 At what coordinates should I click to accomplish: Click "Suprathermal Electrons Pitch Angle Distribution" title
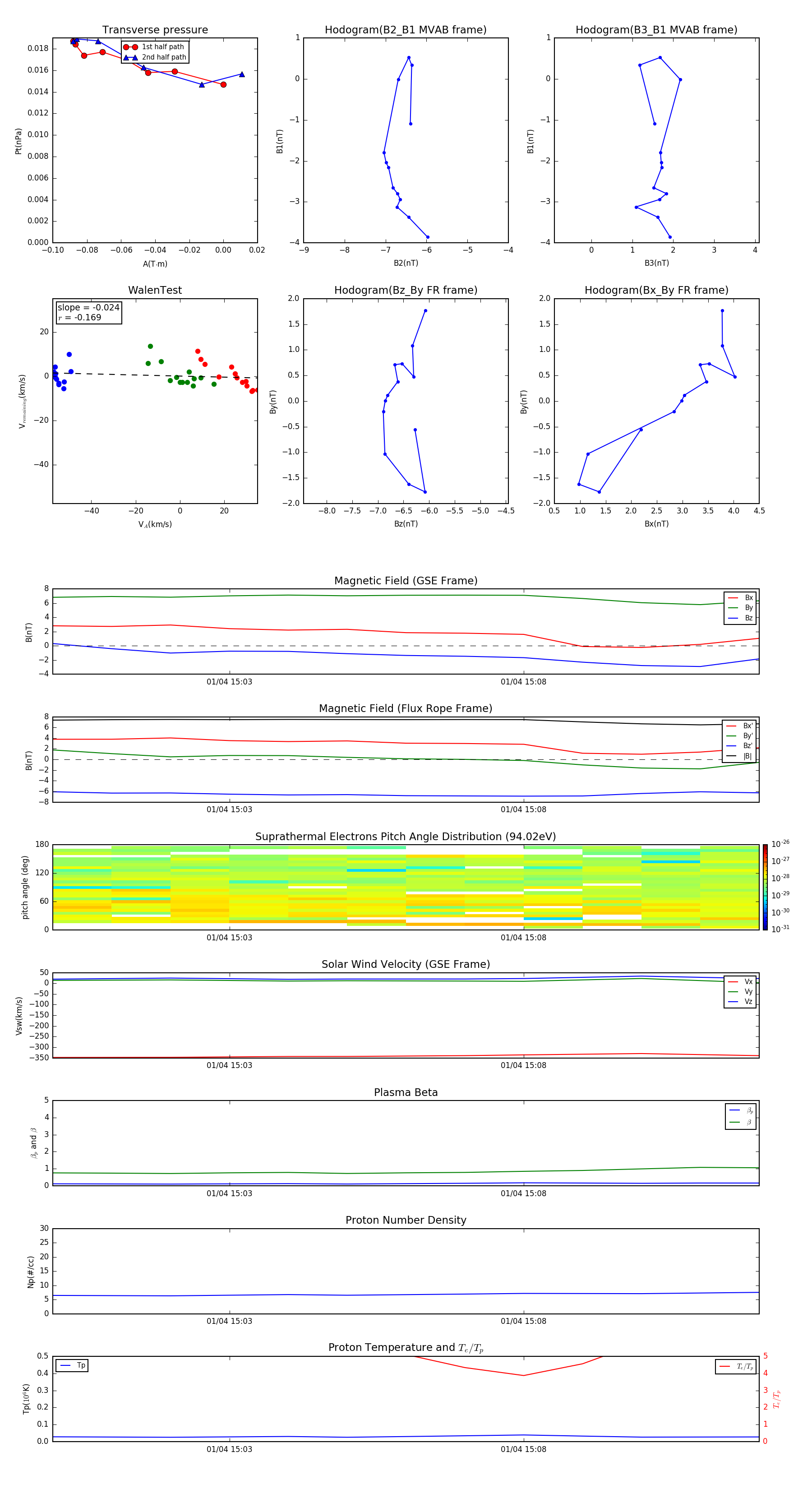pos(406,837)
